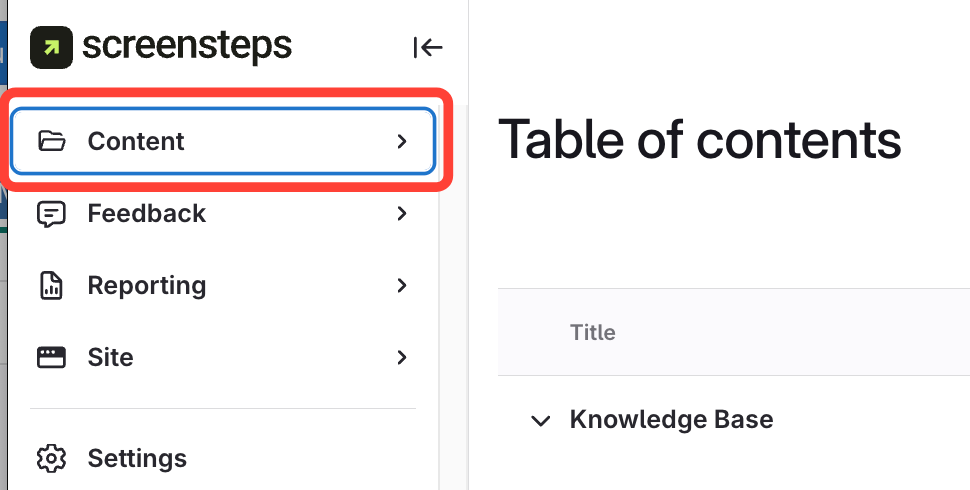
Task: Select the Reporting menu label
Action: pos(147,286)
